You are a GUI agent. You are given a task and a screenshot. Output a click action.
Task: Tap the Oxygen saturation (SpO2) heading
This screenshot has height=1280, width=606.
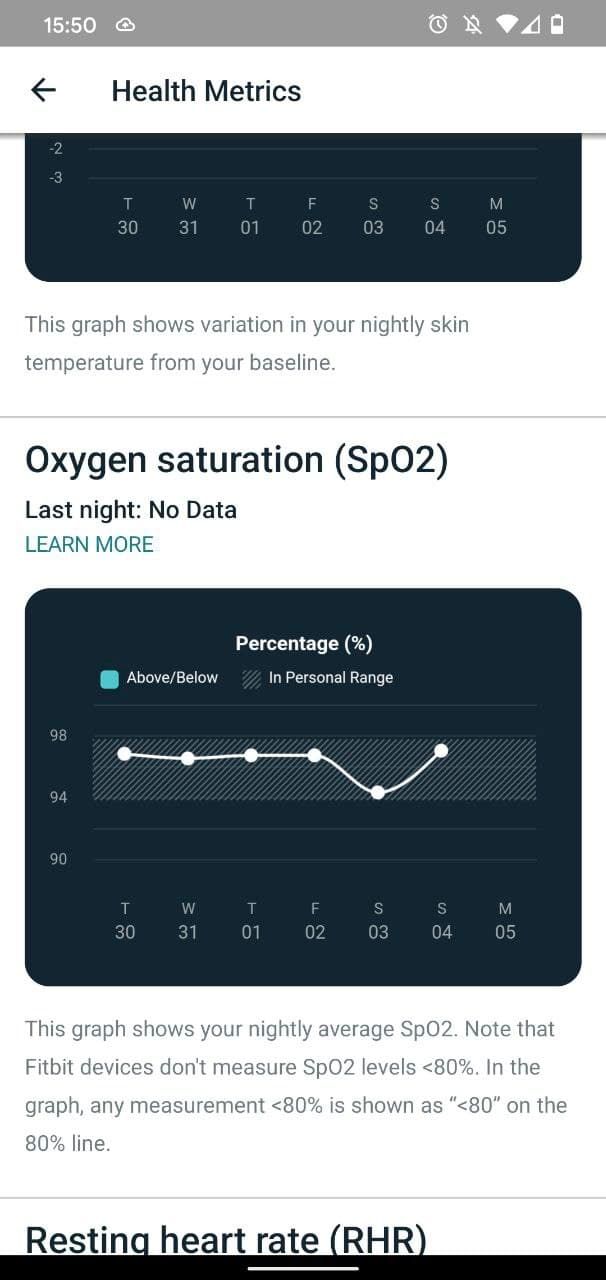(236, 460)
